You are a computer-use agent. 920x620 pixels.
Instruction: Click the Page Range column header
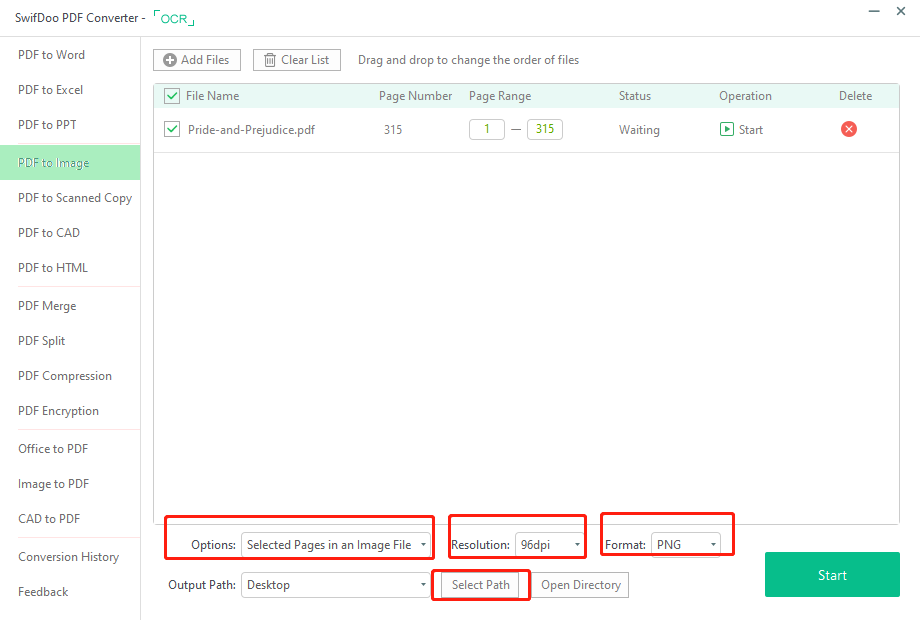coord(500,96)
